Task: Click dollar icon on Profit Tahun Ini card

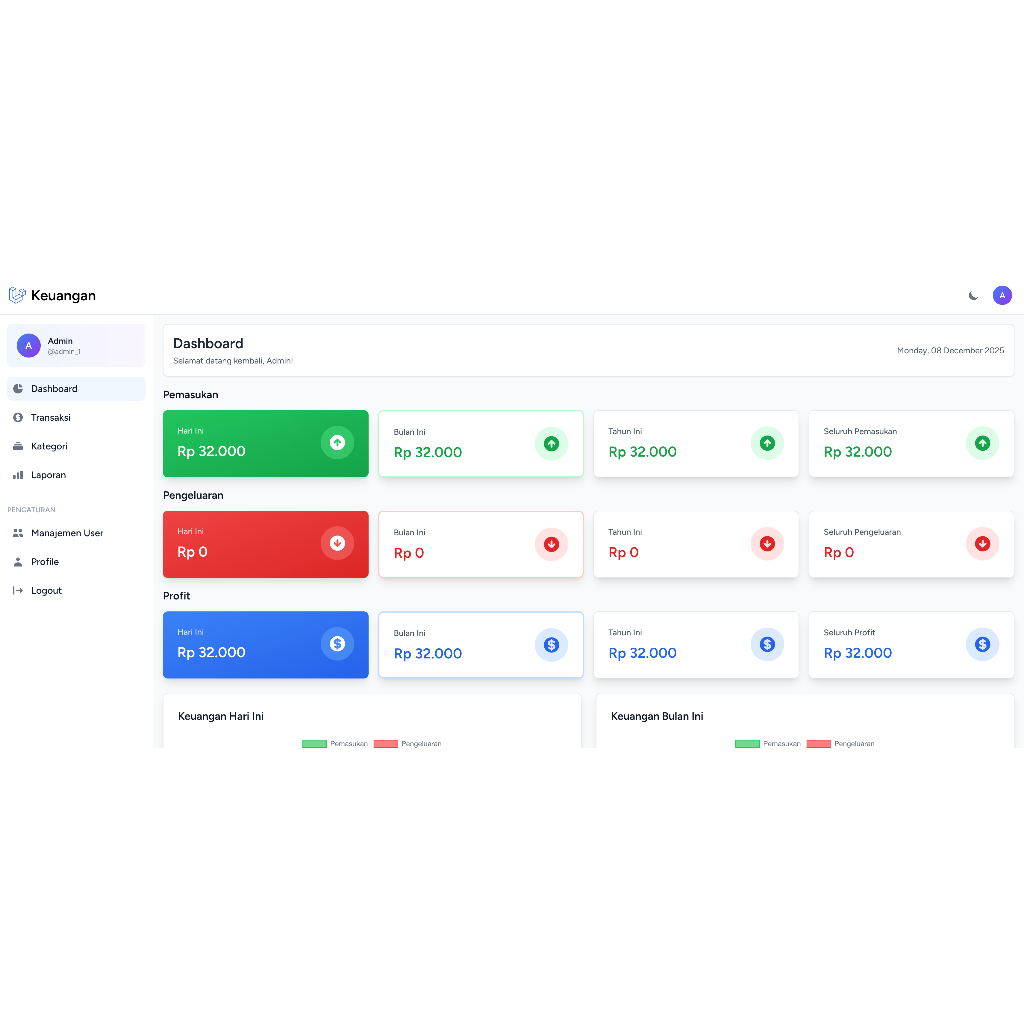Action: [767, 645]
